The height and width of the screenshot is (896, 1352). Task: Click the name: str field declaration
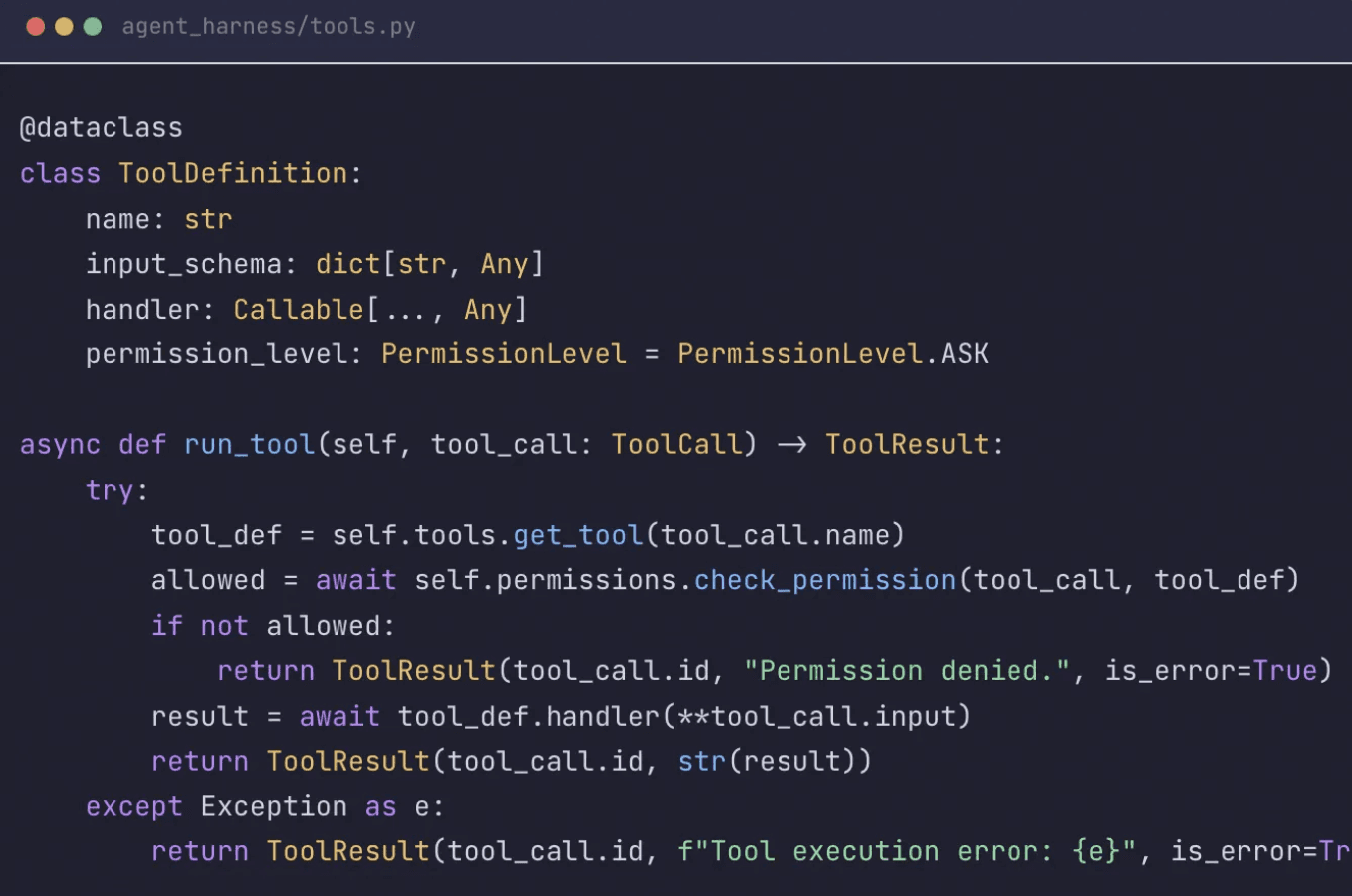pos(159,218)
